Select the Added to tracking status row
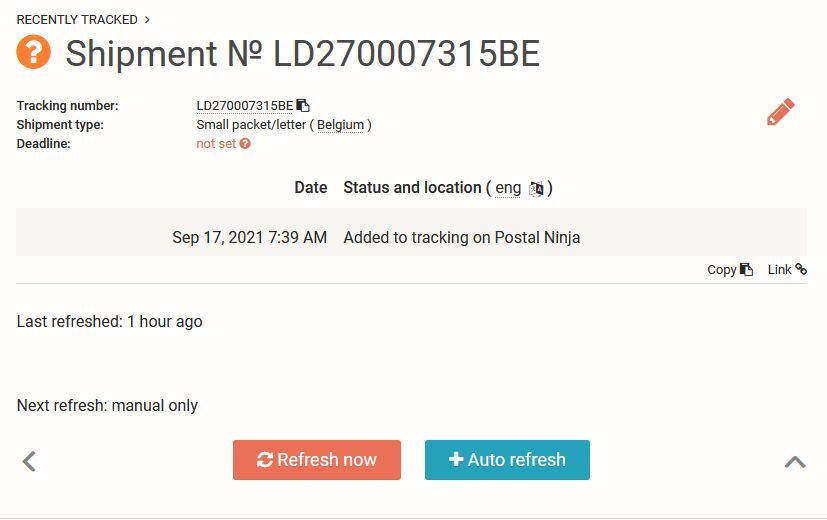Viewport: 827px width, 520px height. (411, 237)
